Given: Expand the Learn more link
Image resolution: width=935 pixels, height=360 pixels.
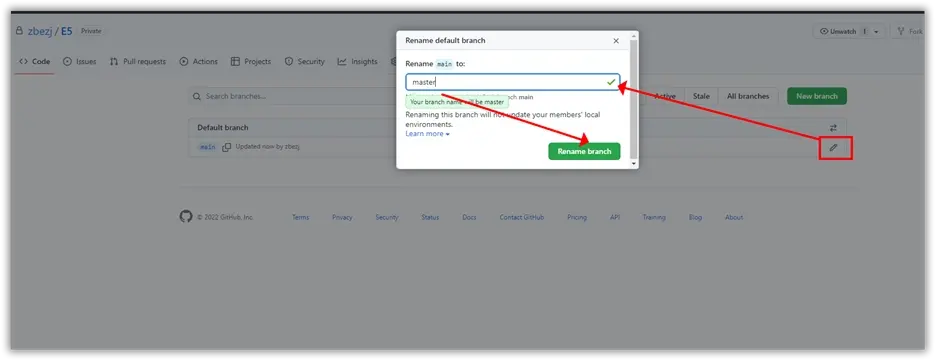Looking at the screenshot, I should click(x=428, y=134).
